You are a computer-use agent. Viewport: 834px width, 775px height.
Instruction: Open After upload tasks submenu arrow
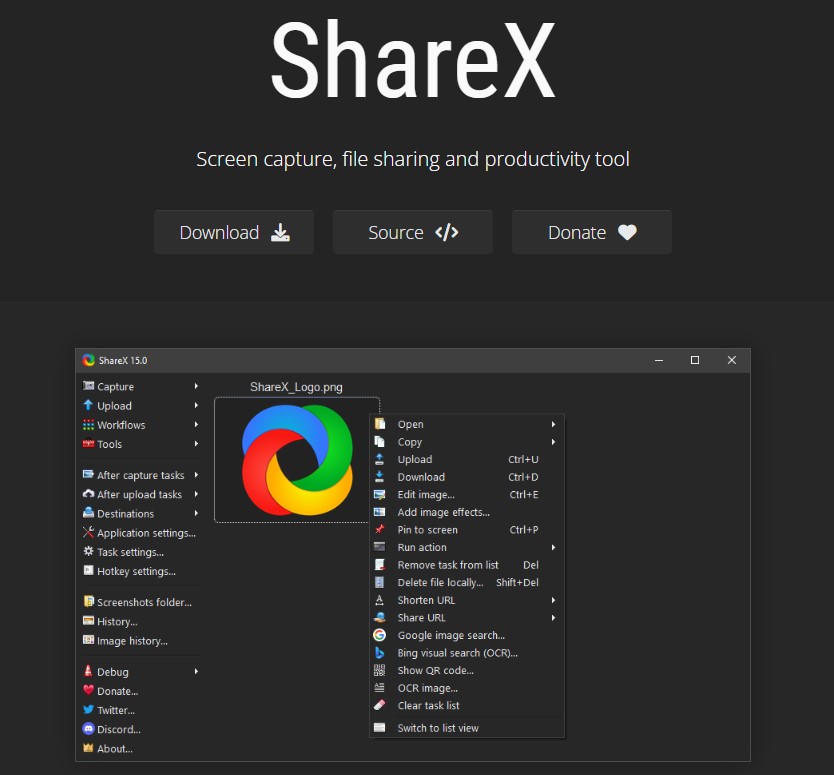pyautogui.click(x=196, y=494)
